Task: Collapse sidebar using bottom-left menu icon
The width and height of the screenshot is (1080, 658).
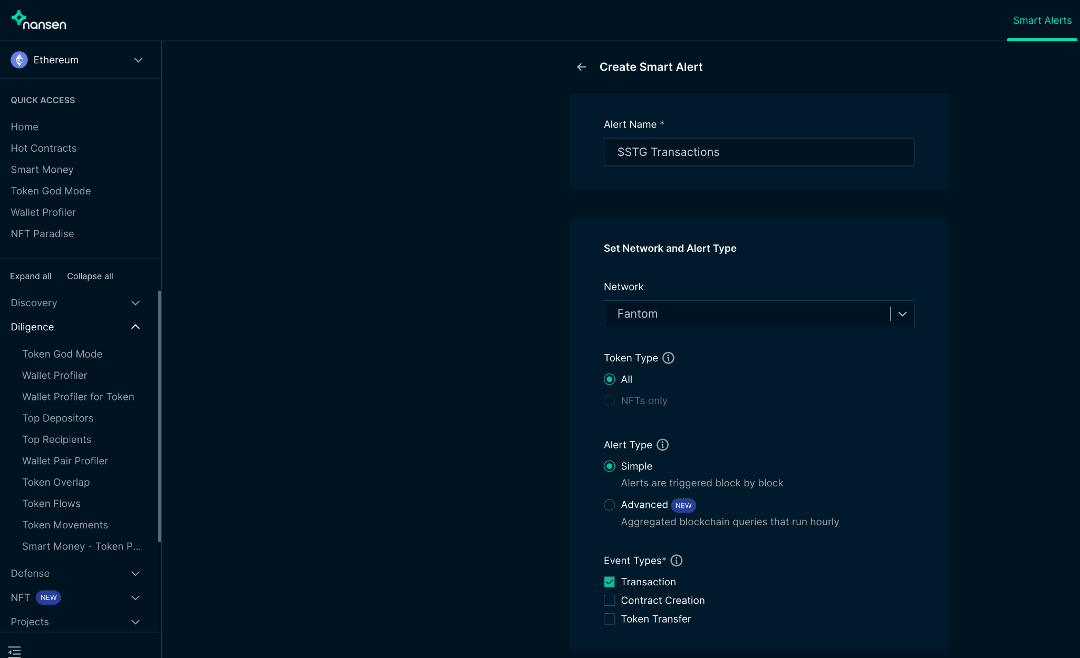Action: pyautogui.click(x=15, y=651)
